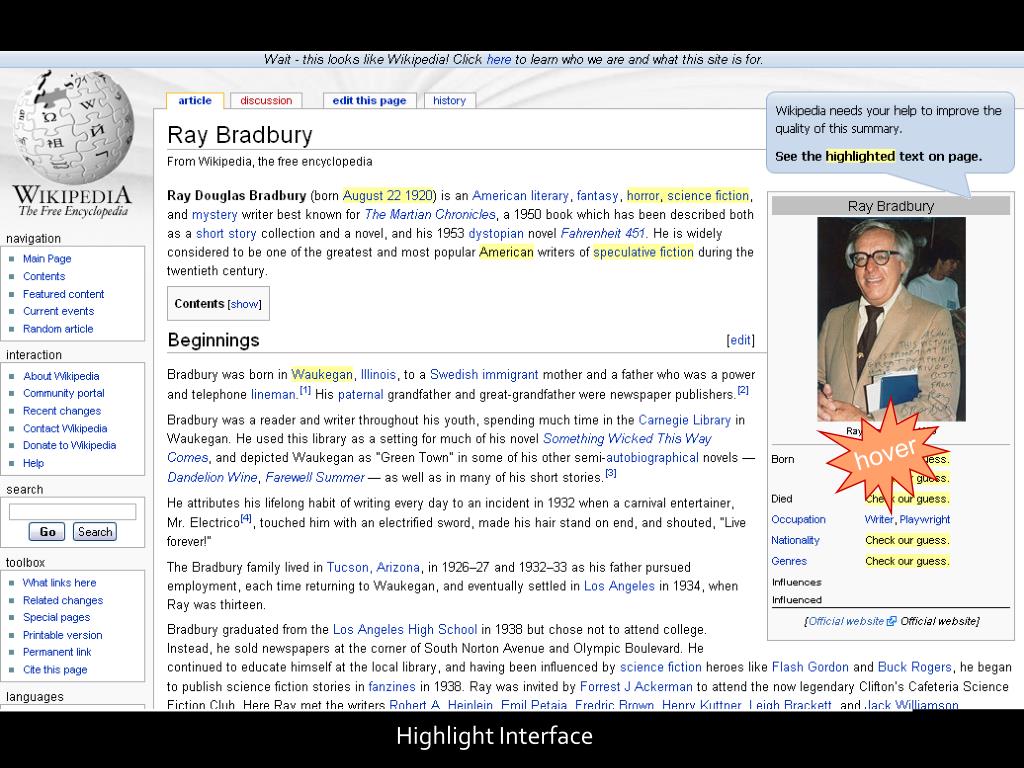Open the Flash Gordon link
This screenshot has width=1024, height=768.
(810, 667)
